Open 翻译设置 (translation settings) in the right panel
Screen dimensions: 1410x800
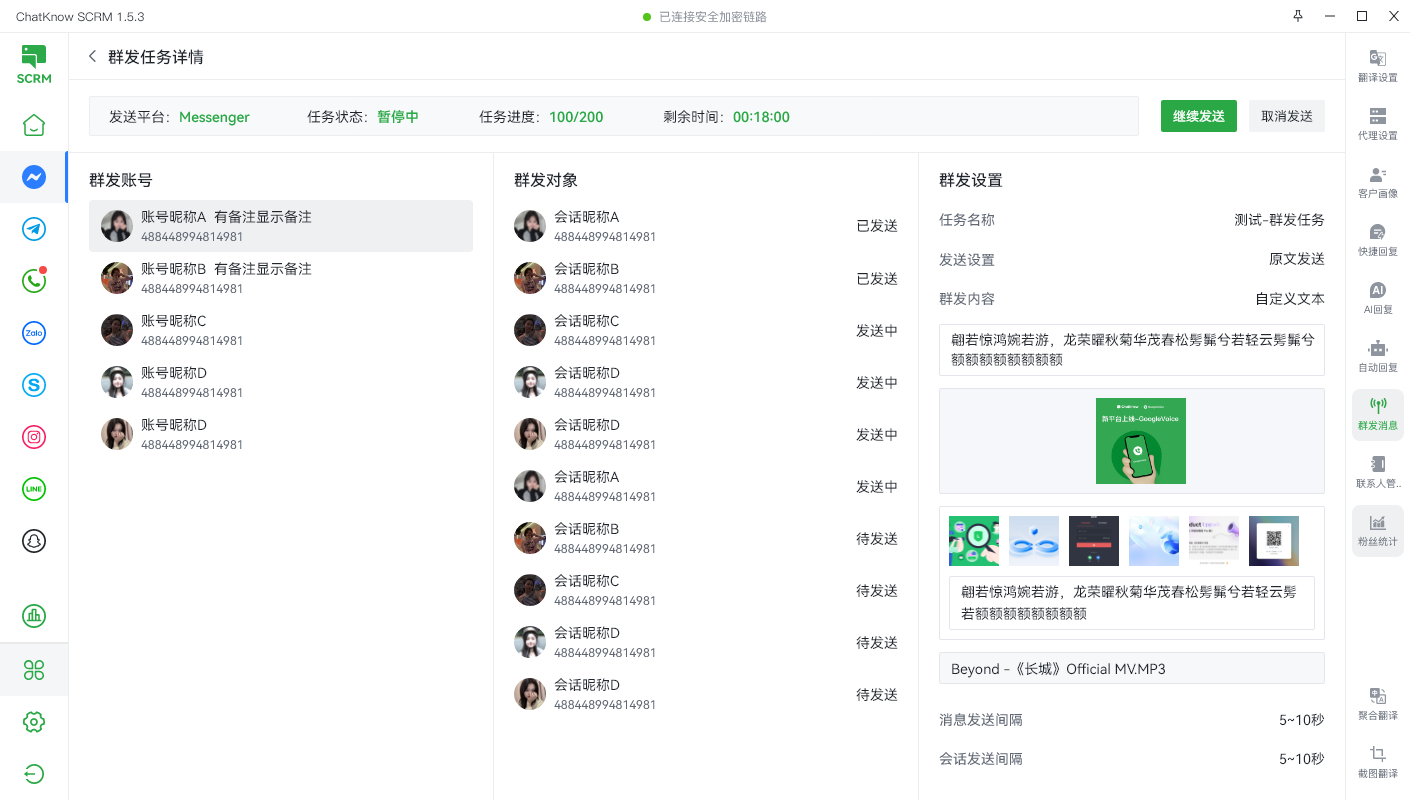[x=1377, y=67]
